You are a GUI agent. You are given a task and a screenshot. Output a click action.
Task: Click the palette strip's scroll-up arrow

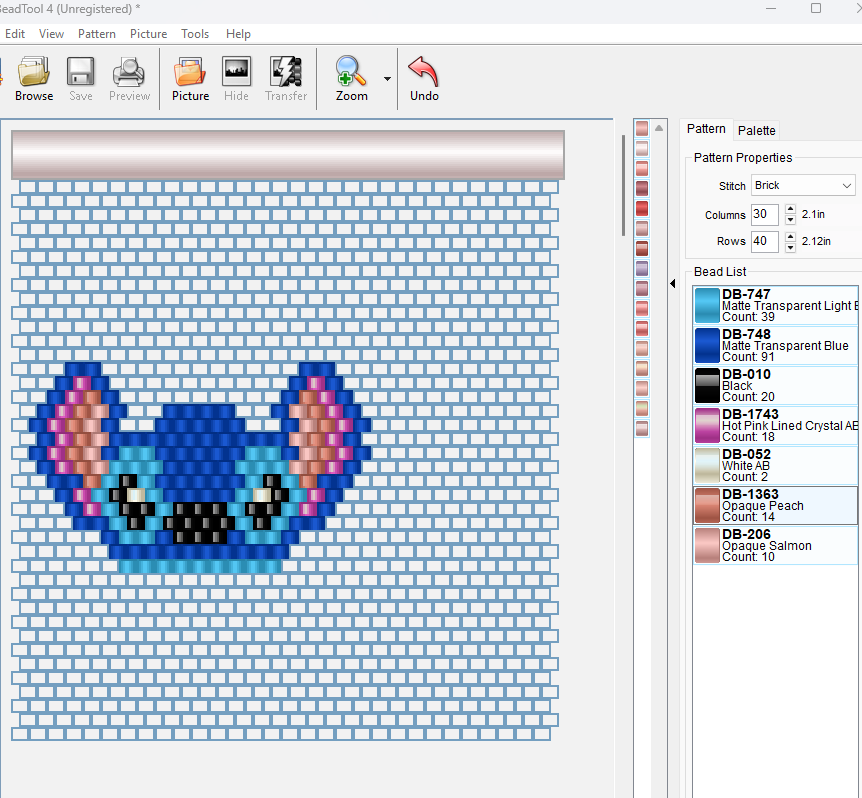click(659, 128)
